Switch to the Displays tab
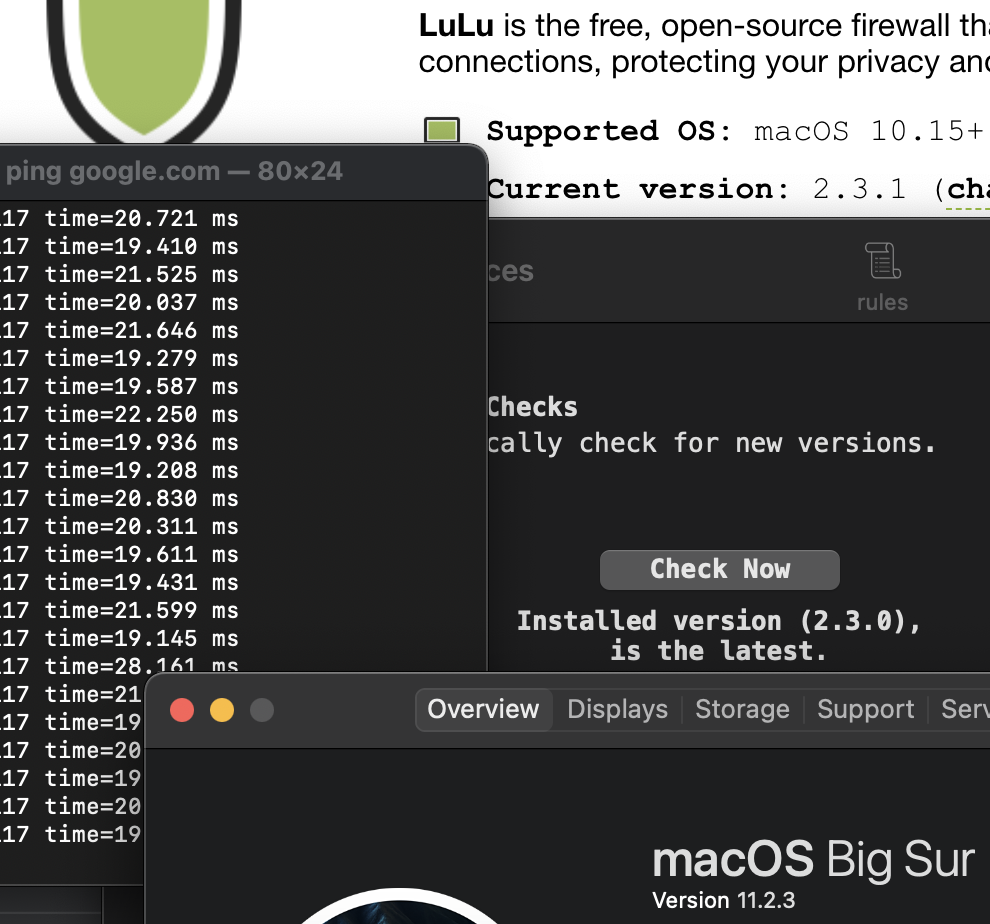This screenshot has height=924, width=990. pyautogui.click(x=617, y=709)
